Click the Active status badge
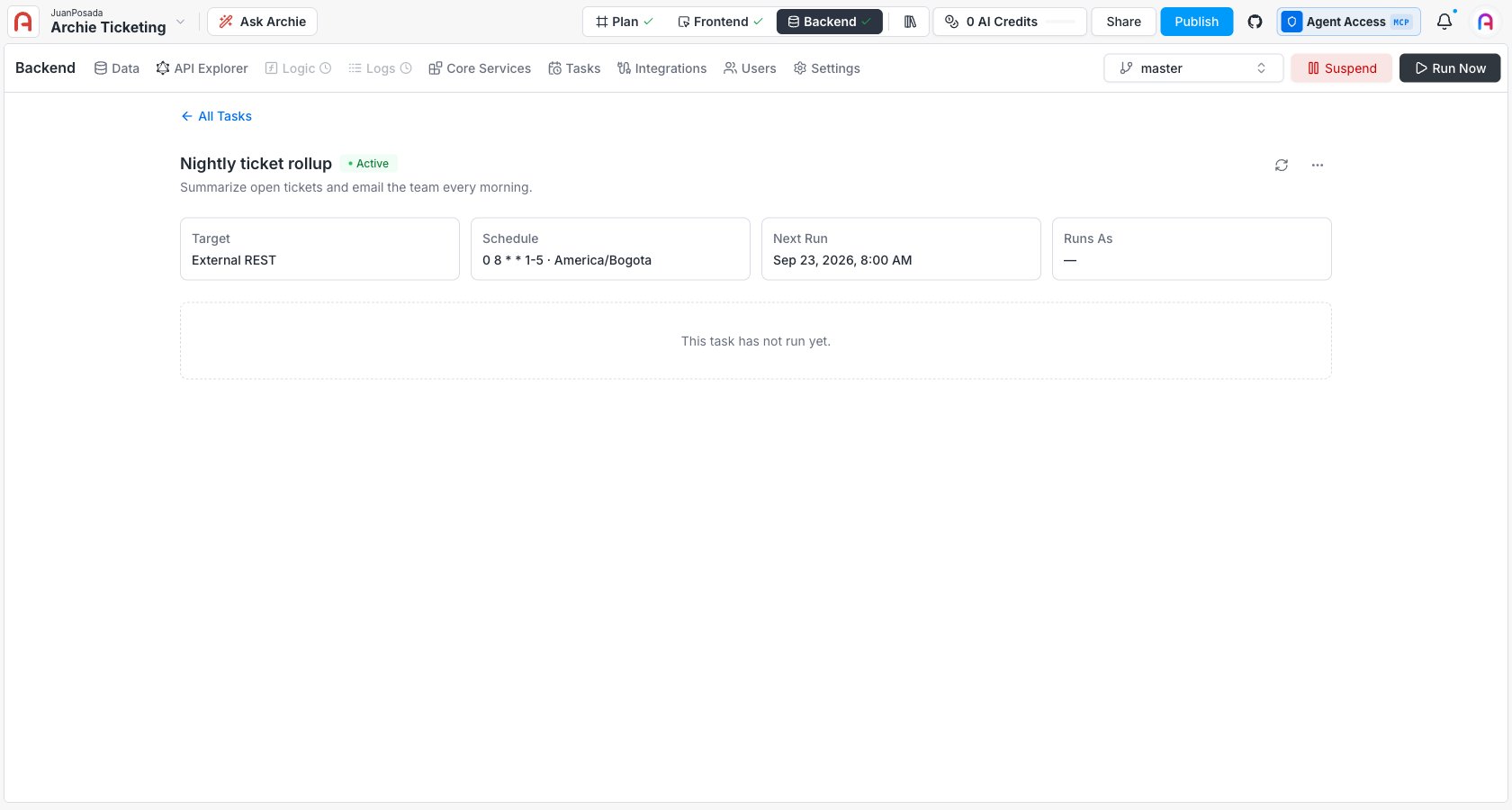The width and height of the screenshot is (1512, 810). tap(369, 164)
